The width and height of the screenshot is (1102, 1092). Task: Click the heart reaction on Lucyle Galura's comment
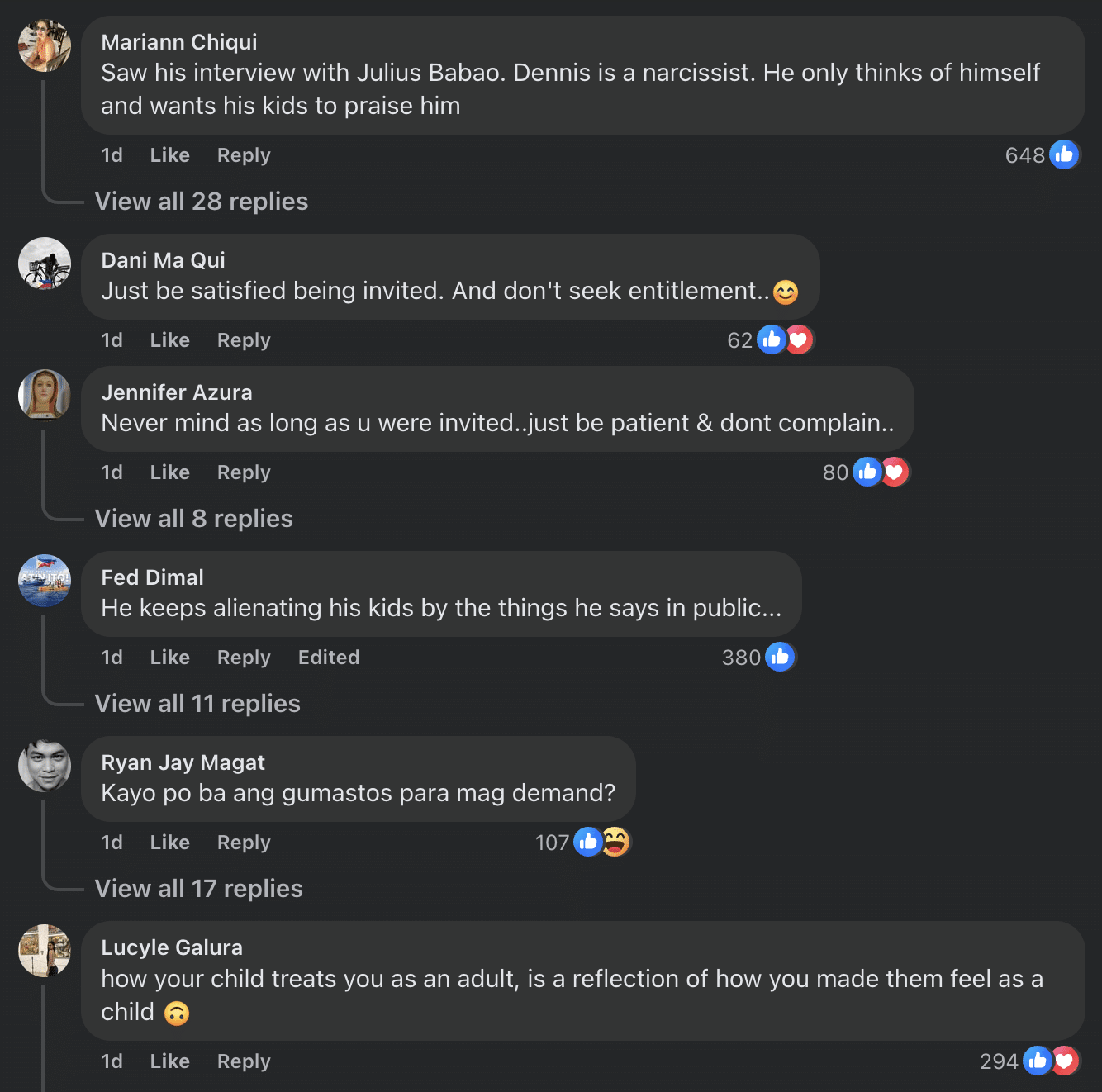pyautogui.click(x=1065, y=1061)
